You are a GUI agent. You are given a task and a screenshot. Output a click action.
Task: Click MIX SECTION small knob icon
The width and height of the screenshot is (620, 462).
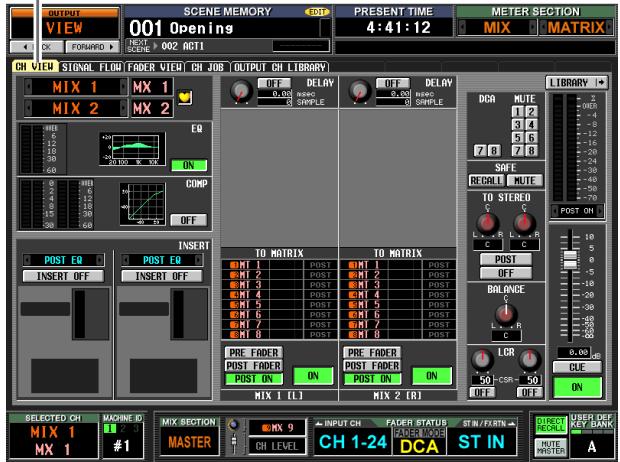coord(234,426)
